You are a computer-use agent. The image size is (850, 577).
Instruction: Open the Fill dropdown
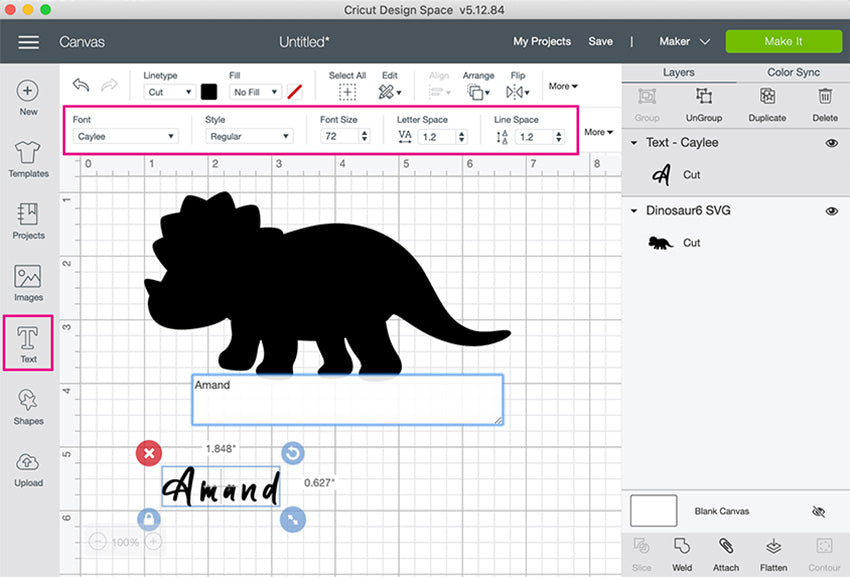pos(255,92)
